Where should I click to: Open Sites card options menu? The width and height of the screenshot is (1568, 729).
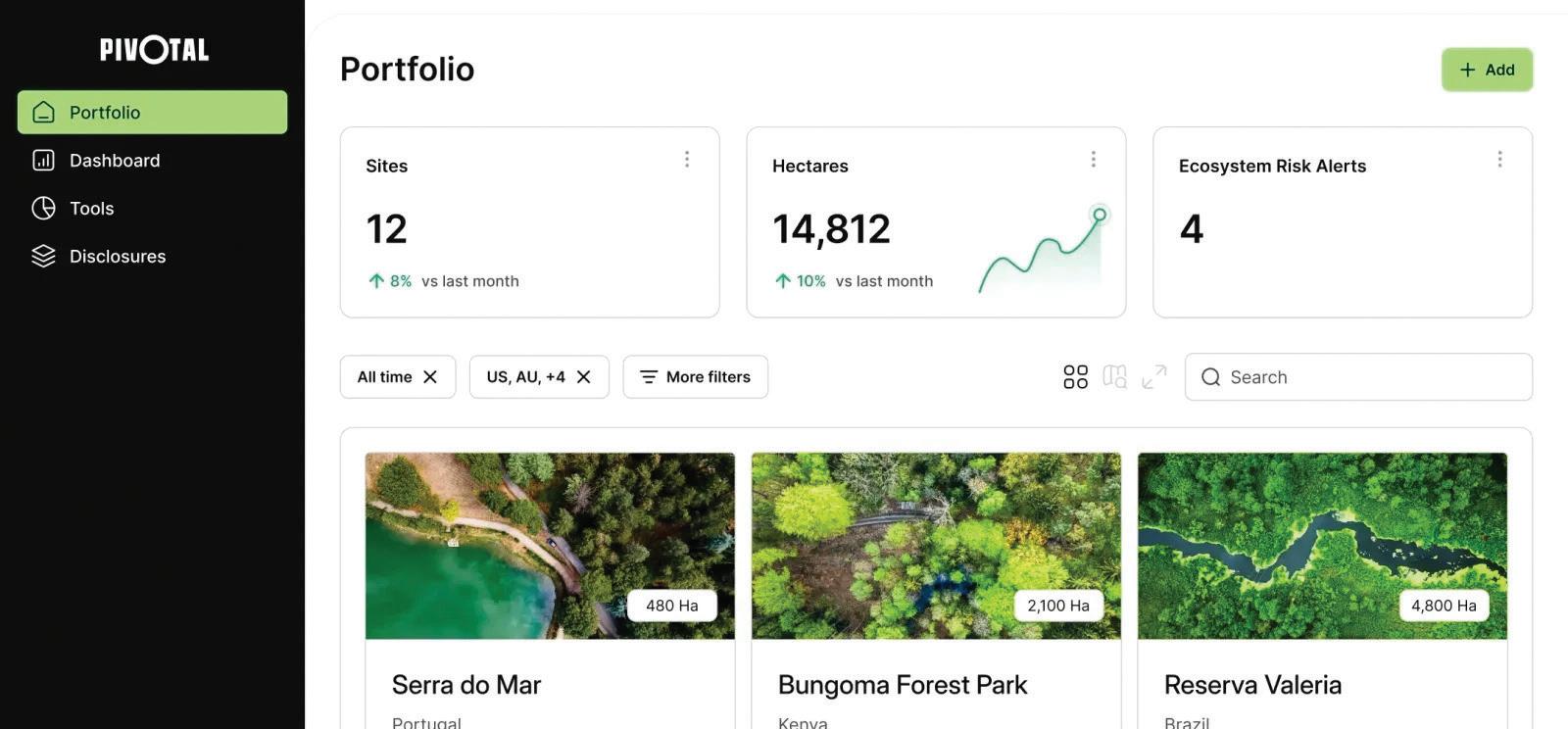pos(687,159)
